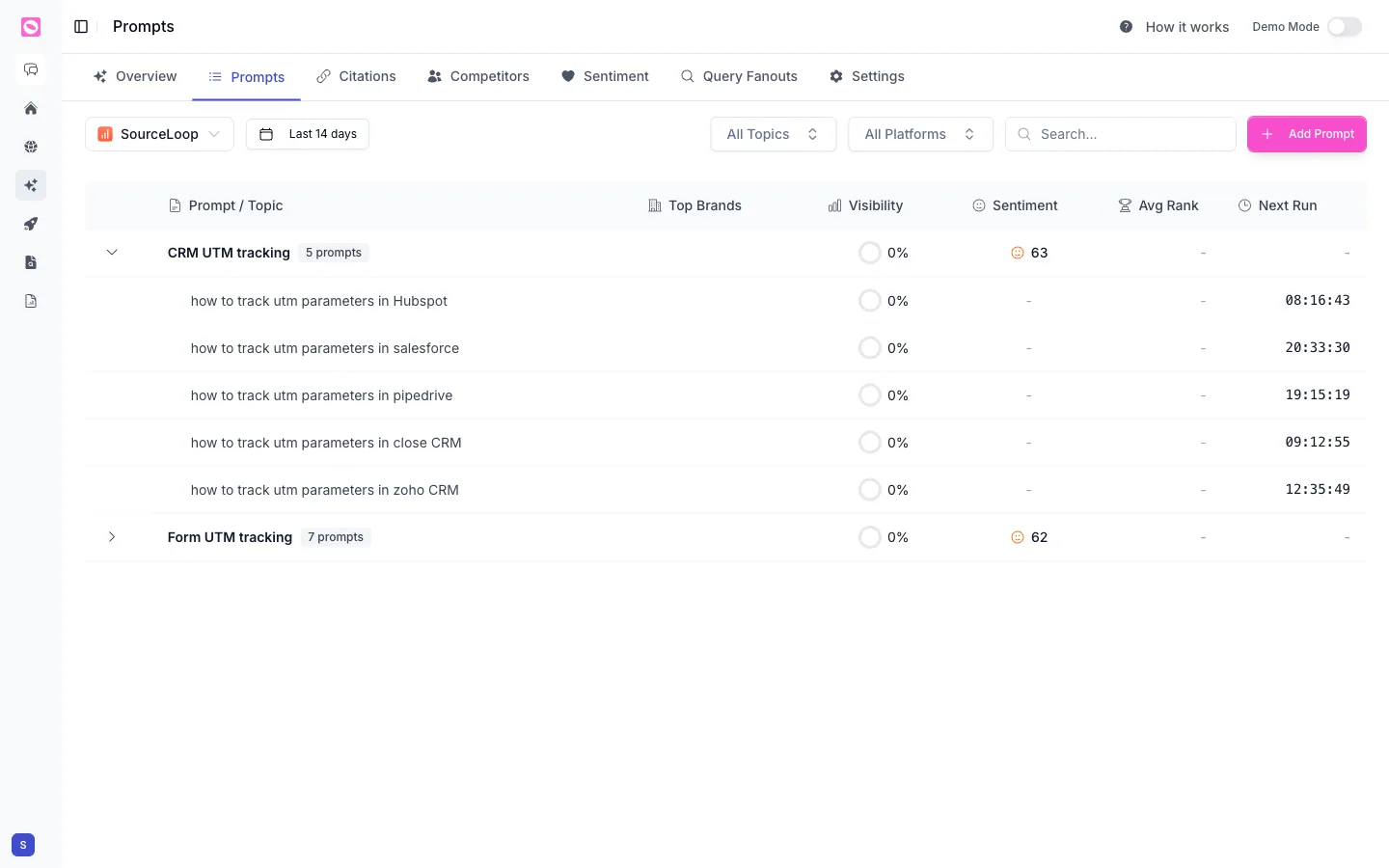This screenshot has height=868, width=1389.
Task: Open the All Topics filter dropdown
Action: point(774,134)
